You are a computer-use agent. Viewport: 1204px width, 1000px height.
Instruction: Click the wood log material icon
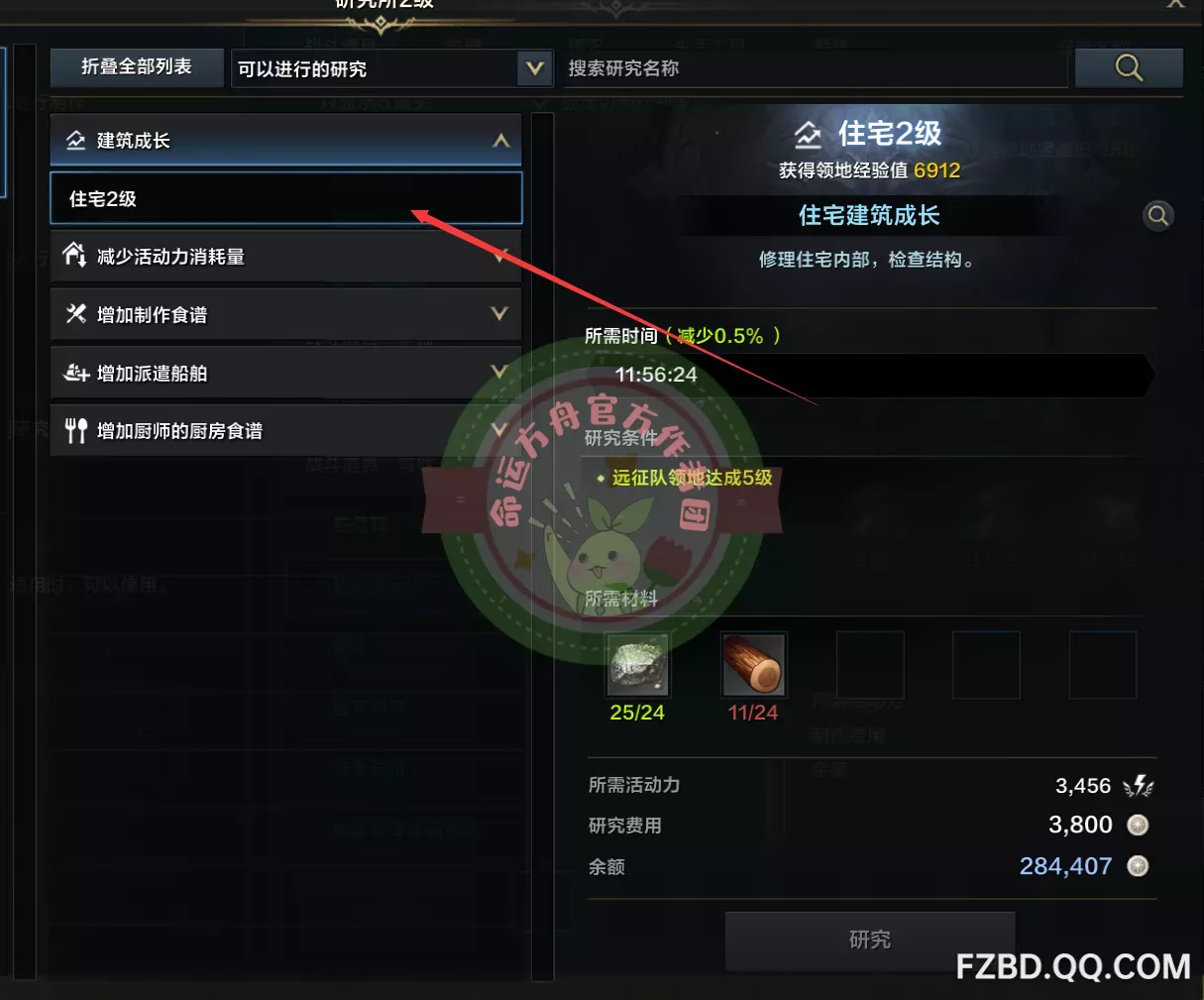(x=753, y=664)
